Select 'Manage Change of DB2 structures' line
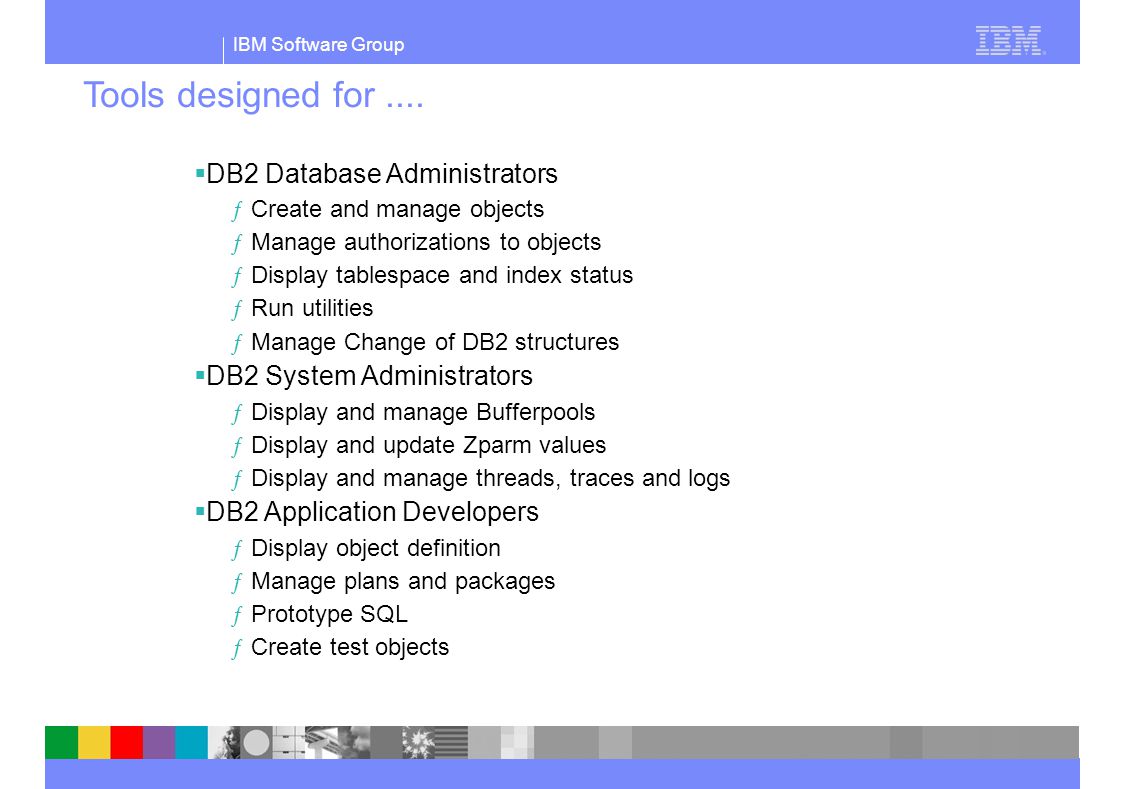The image size is (1122, 789). pyautogui.click(x=435, y=342)
